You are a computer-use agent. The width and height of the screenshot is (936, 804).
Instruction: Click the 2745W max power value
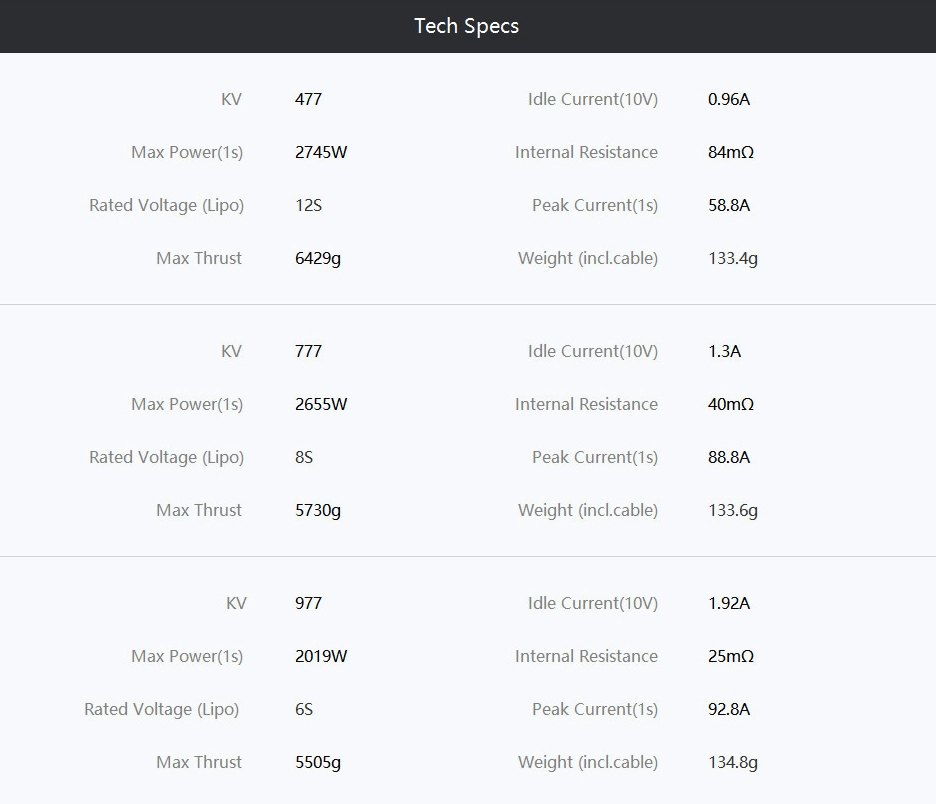(321, 152)
